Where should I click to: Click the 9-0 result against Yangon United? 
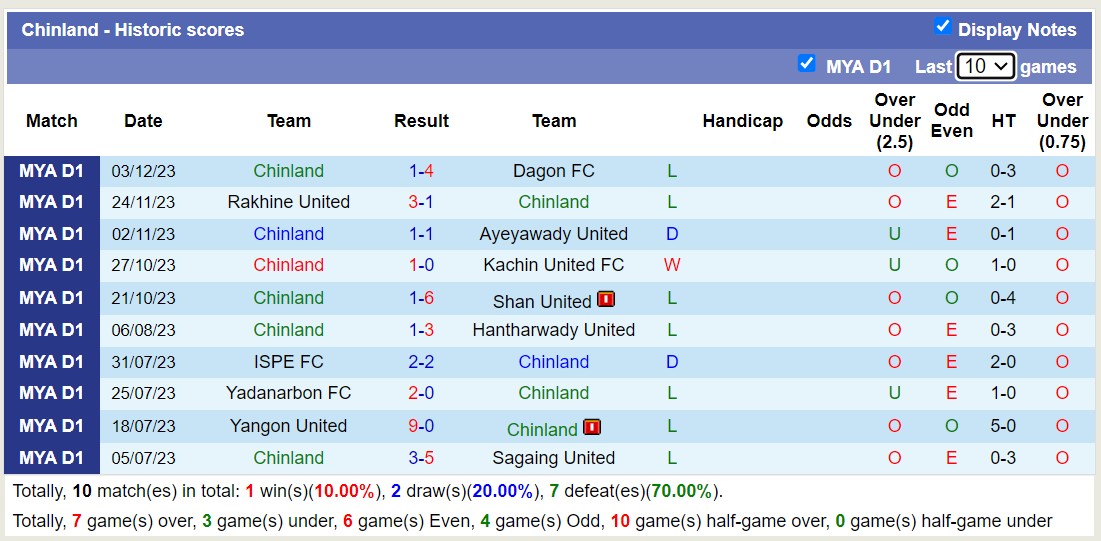(x=421, y=426)
